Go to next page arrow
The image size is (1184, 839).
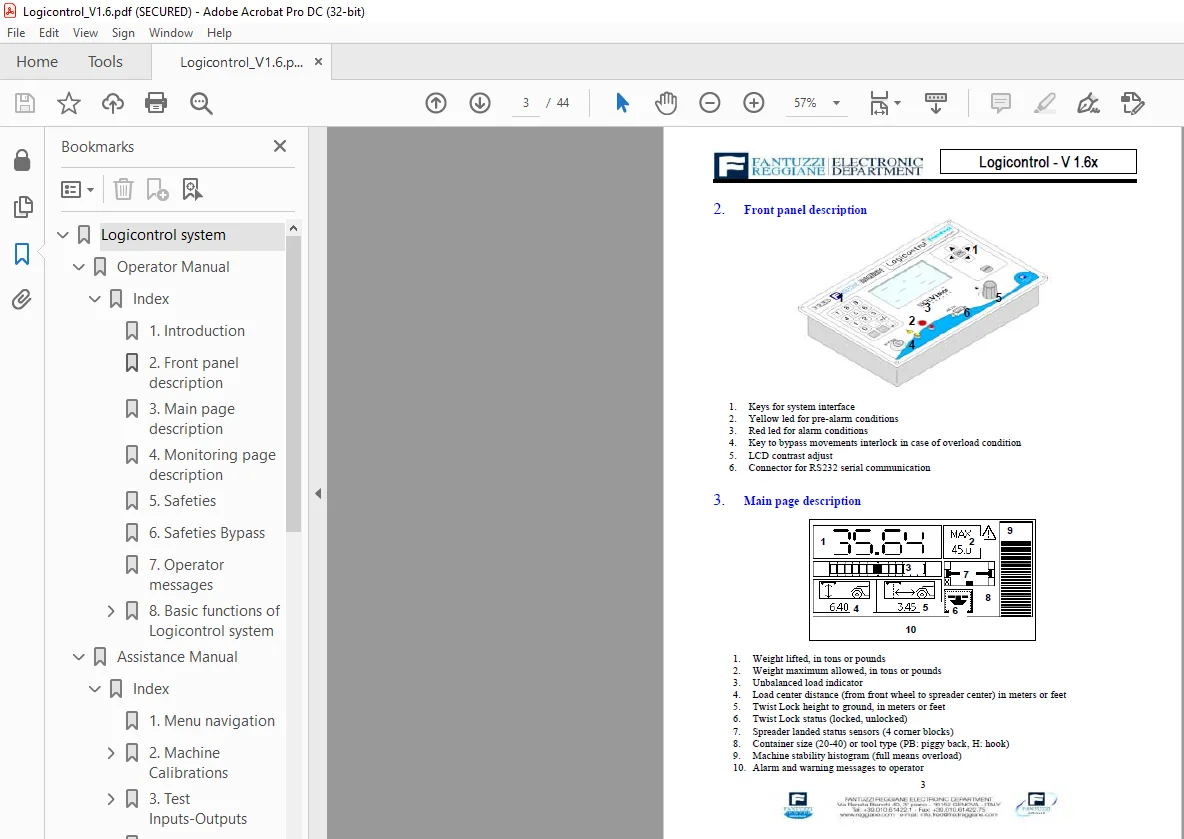[480, 103]
